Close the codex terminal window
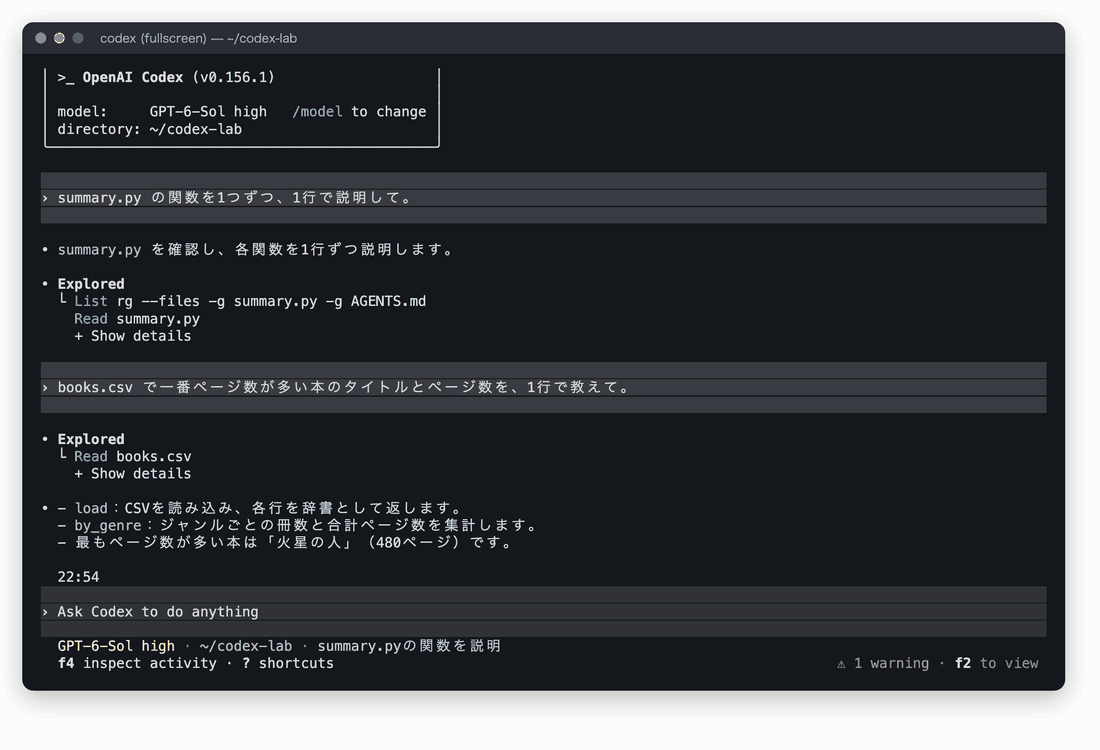 tap(41, 39)
